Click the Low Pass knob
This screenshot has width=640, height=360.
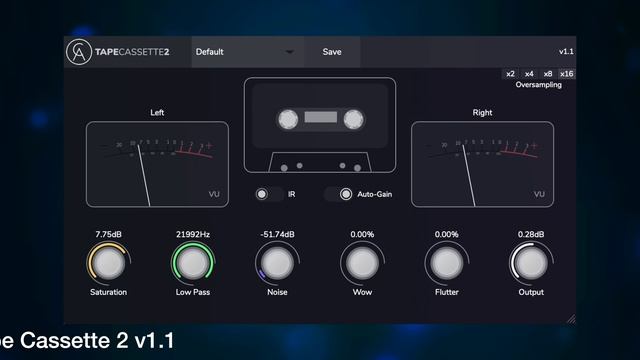[x=193, y=263]
